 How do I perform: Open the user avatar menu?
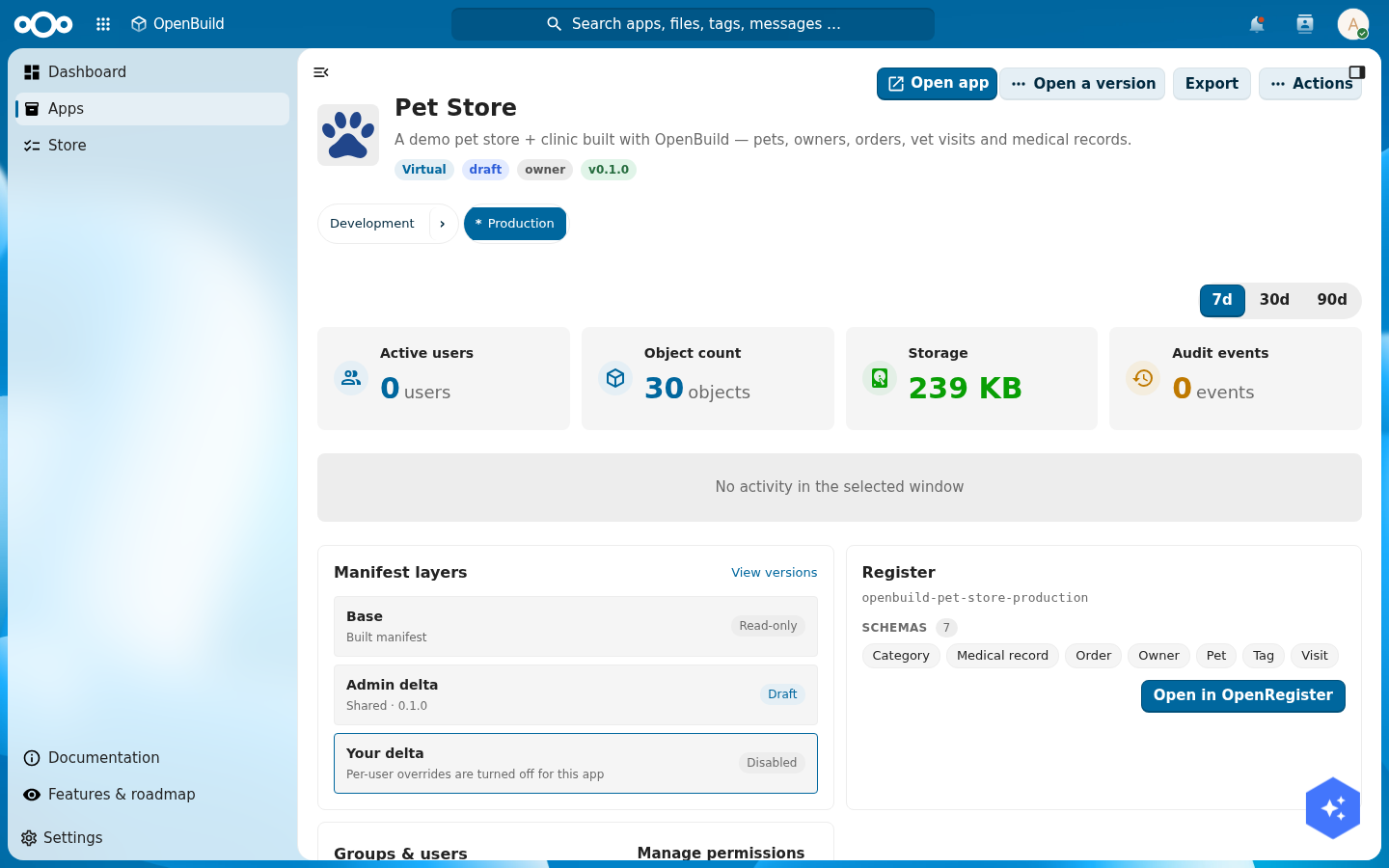tap(1353, 24)
